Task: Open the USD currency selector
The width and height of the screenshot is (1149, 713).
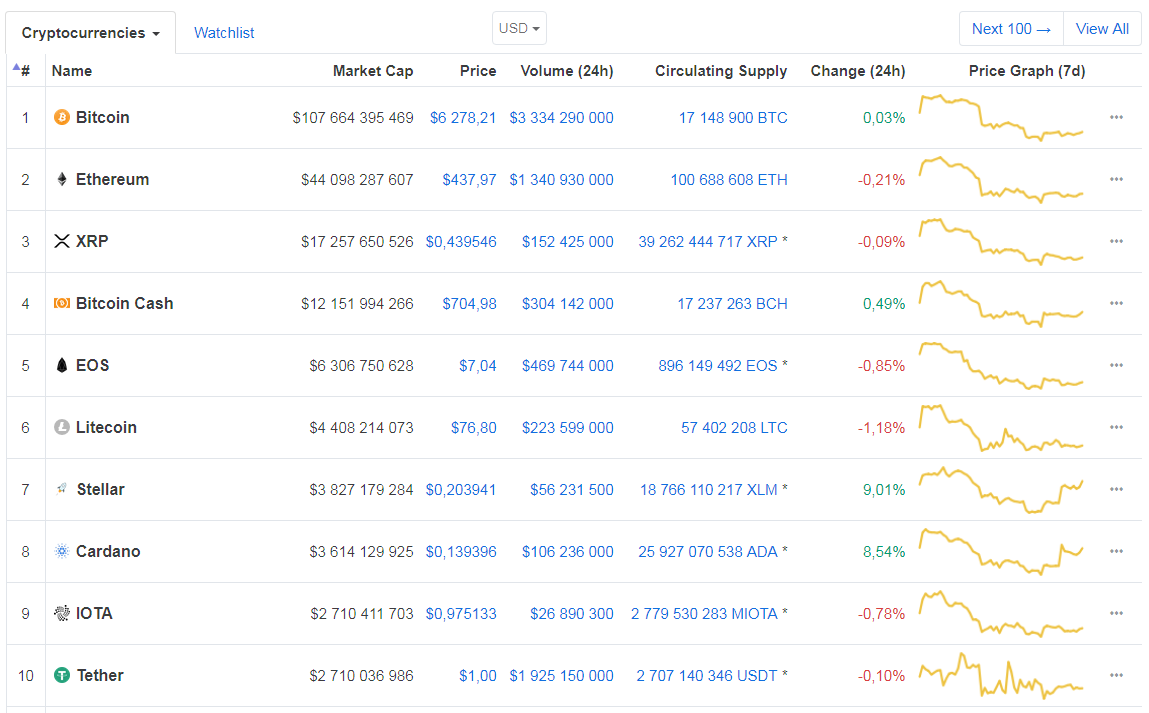Action: [519, 29]
